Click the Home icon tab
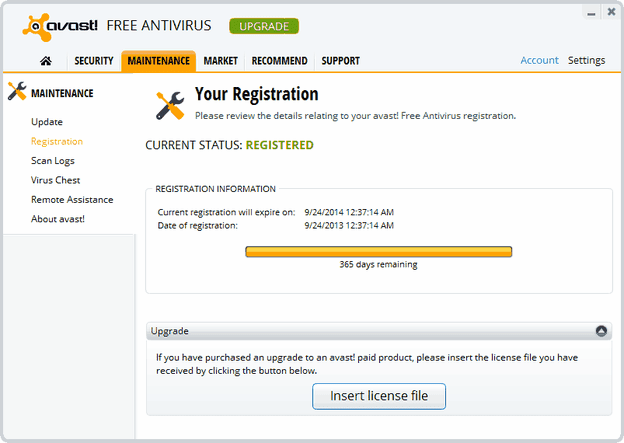 coord(46,61)
